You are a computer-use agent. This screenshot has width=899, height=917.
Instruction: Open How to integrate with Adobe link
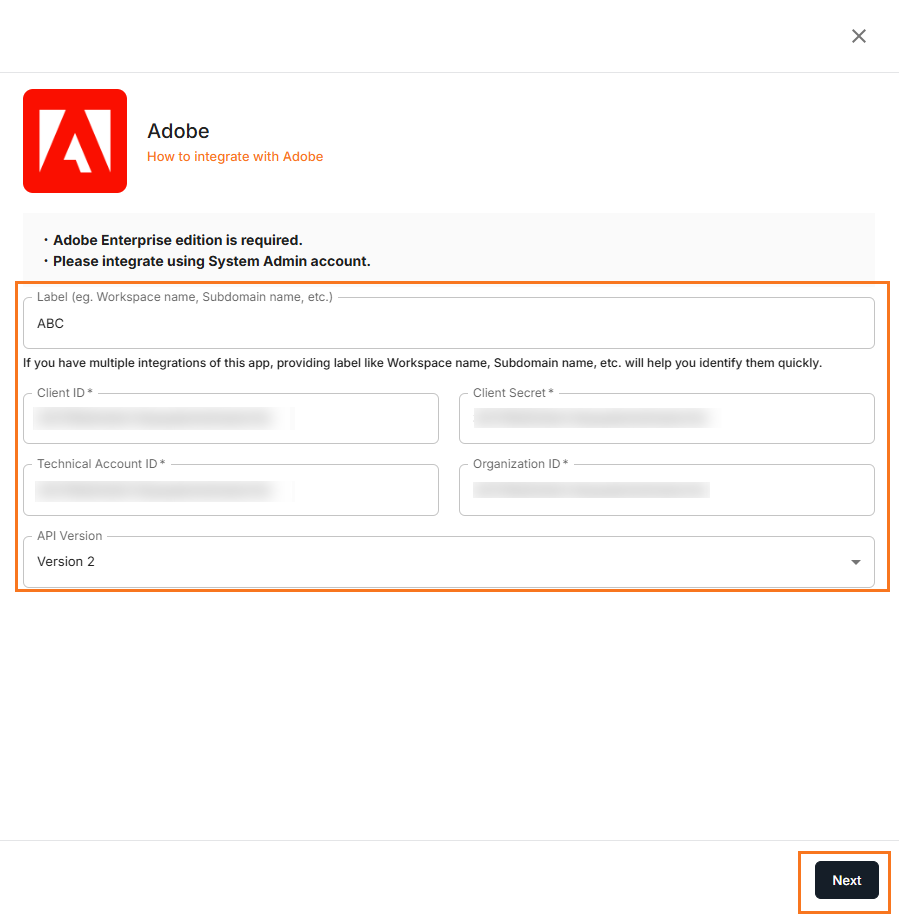[235, 157]
